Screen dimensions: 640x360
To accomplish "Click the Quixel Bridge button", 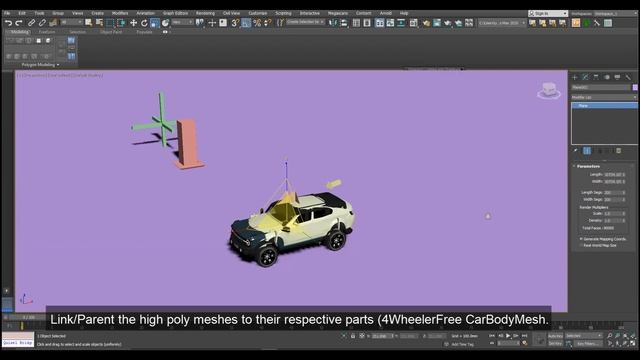I will point(18,343).
